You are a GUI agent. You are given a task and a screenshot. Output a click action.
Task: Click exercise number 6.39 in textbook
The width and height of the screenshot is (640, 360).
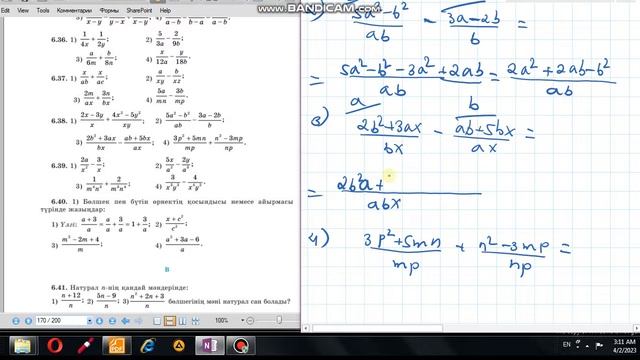59,165
